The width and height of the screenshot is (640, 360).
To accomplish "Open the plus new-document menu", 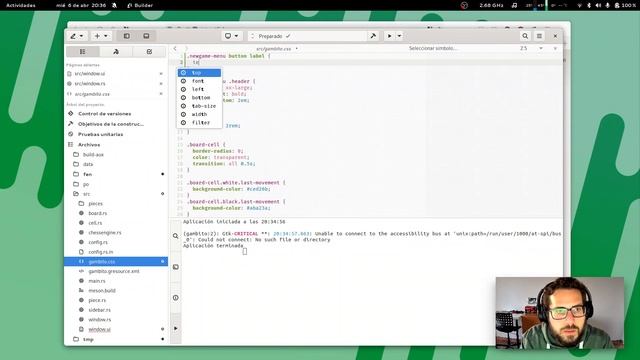I will coord(101,36).
